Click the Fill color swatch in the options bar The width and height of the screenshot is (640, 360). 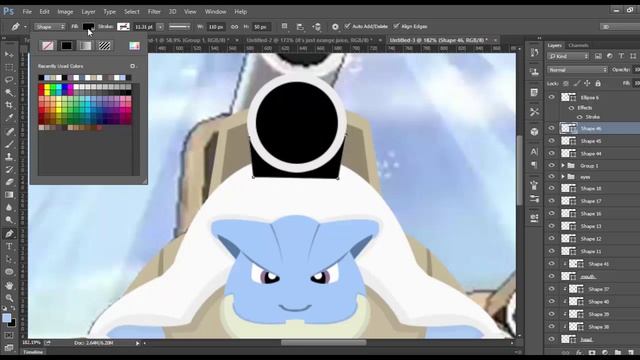point(88,27)
